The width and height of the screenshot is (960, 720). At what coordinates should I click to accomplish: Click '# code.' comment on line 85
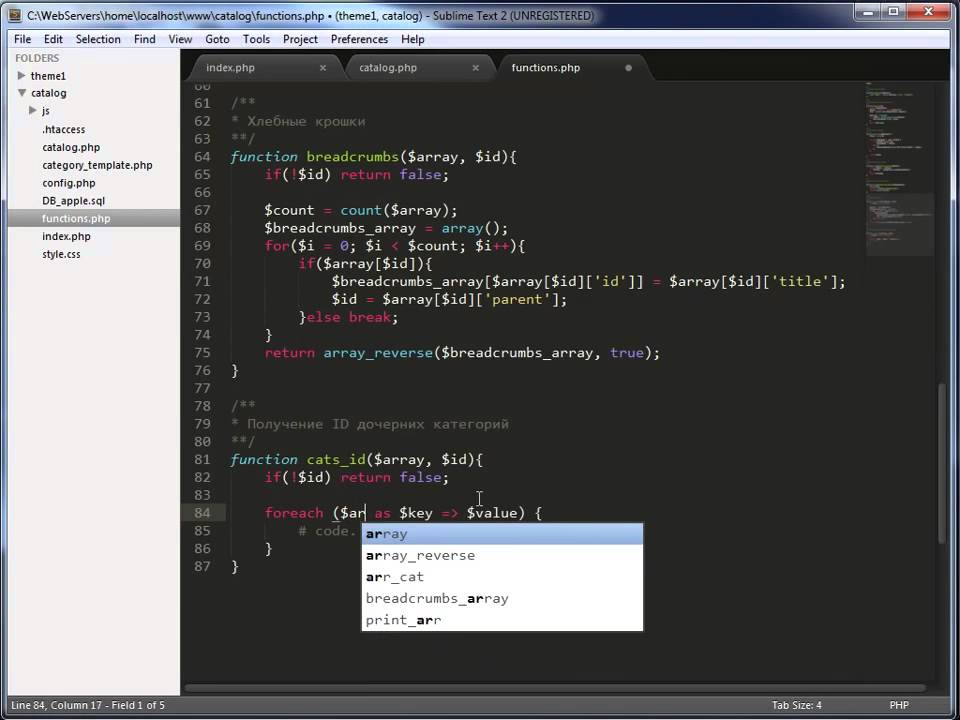[x=327, y=531]
